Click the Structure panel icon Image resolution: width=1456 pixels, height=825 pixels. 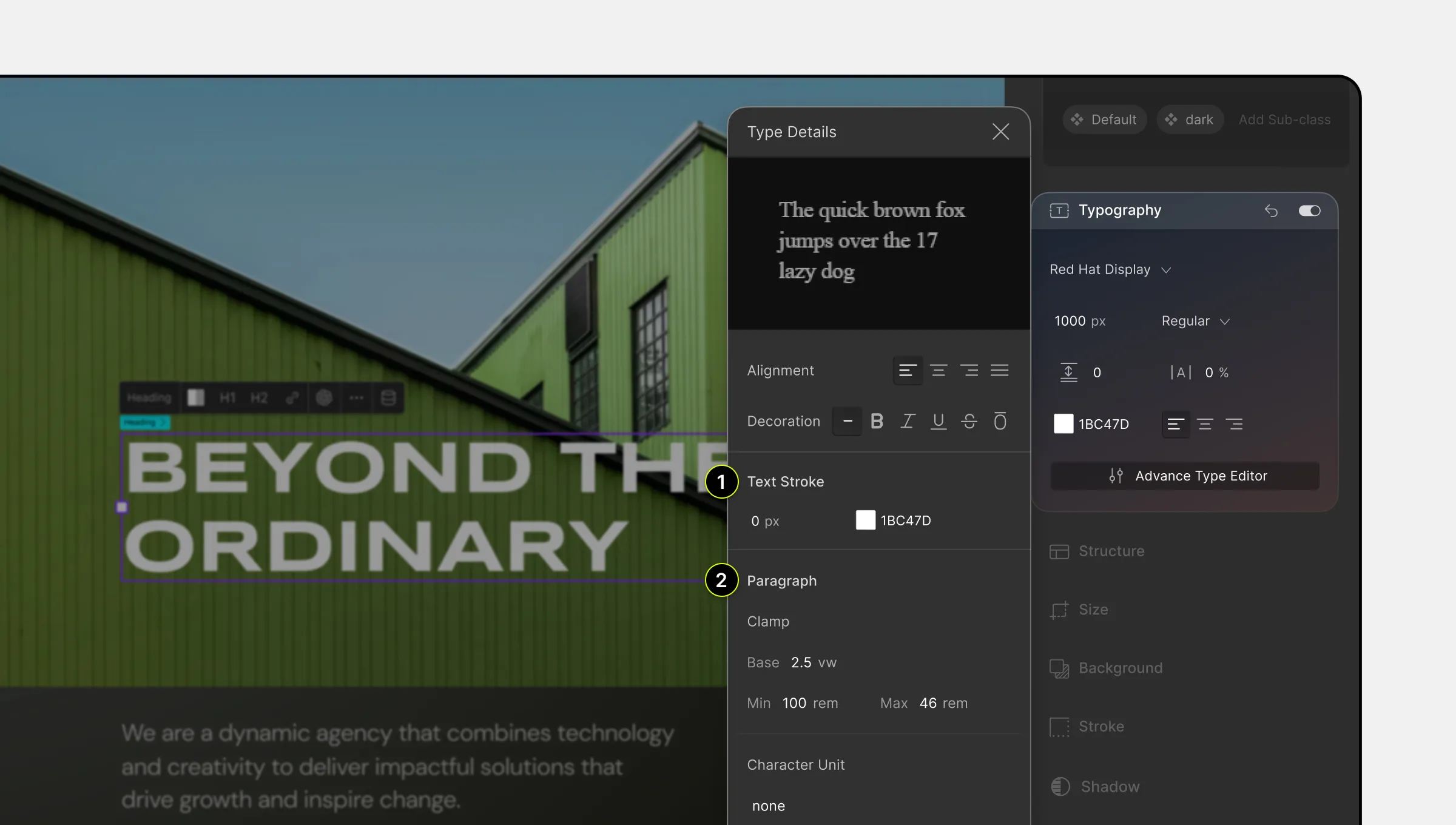coord(1059,551)
